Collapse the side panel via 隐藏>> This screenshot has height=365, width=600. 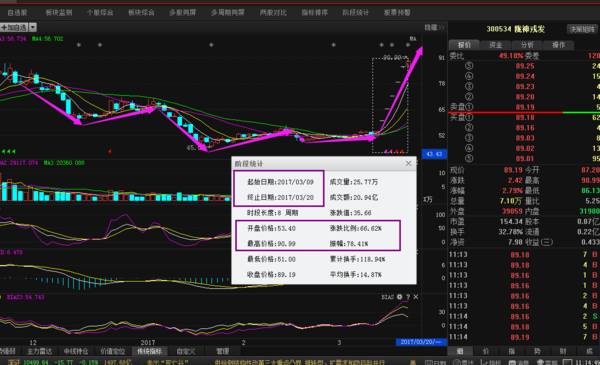434,28
